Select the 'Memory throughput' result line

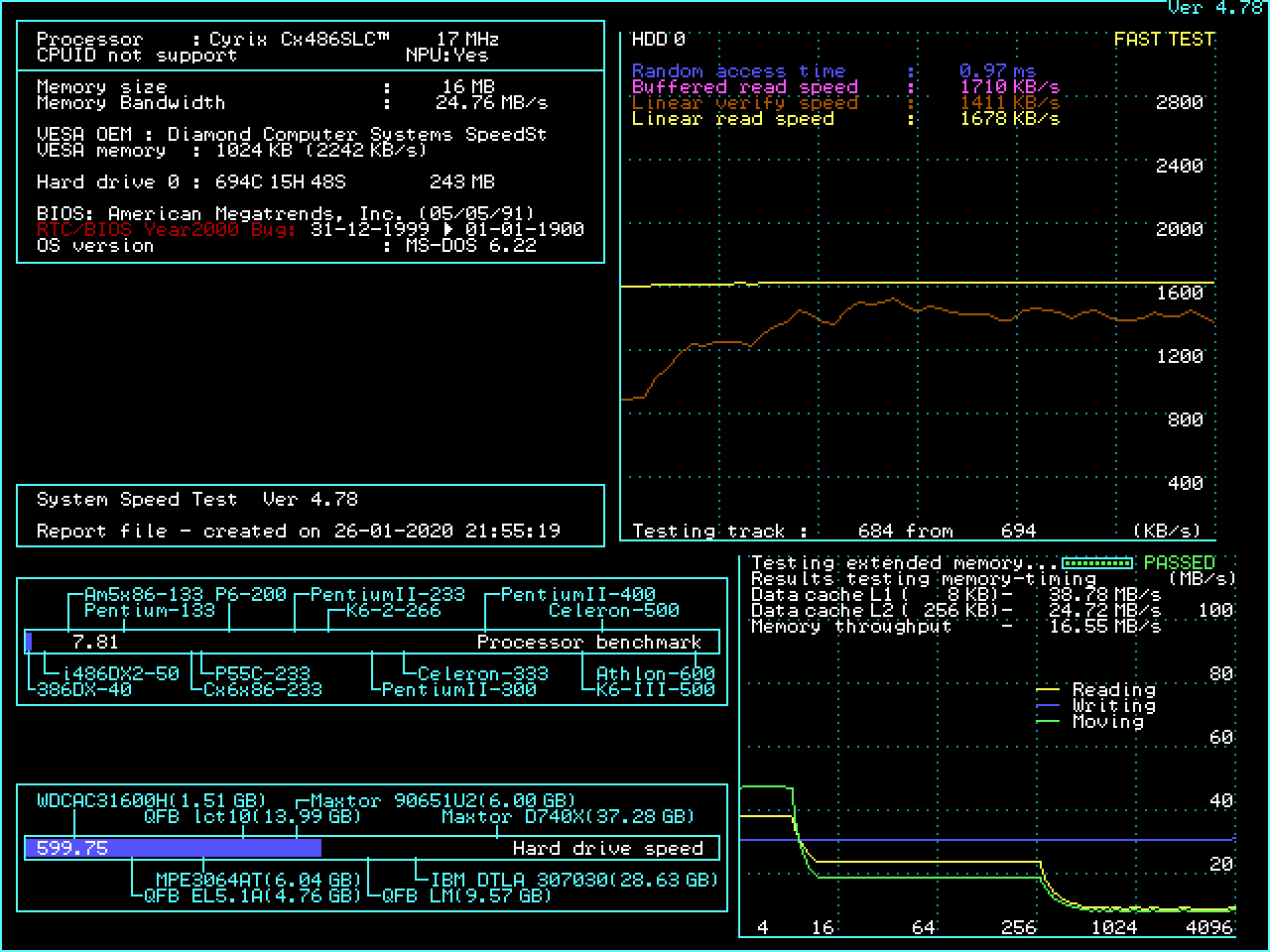955,627
